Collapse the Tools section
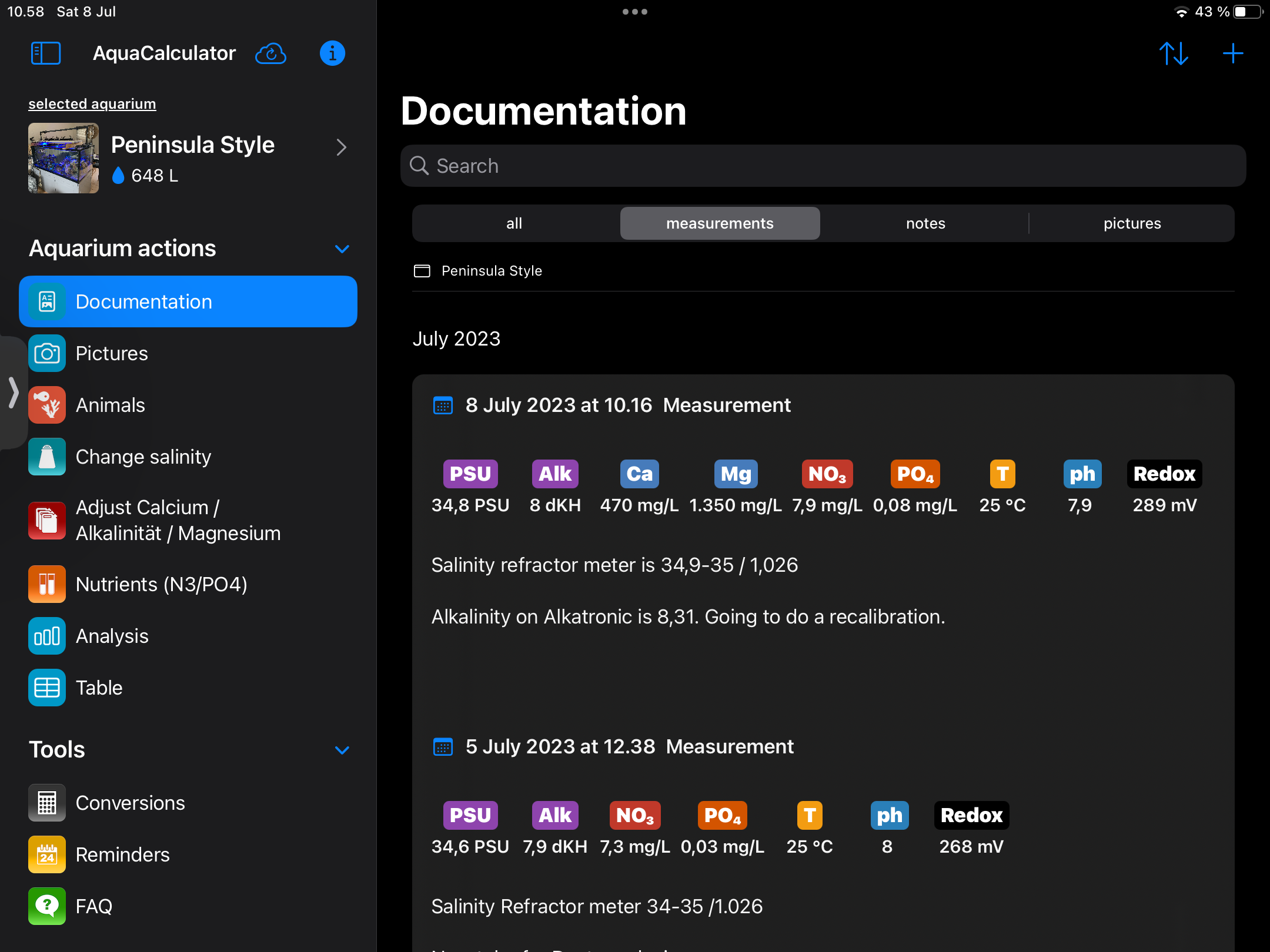1270x952 pixels. pyautogui.click(x=342, y=750)
